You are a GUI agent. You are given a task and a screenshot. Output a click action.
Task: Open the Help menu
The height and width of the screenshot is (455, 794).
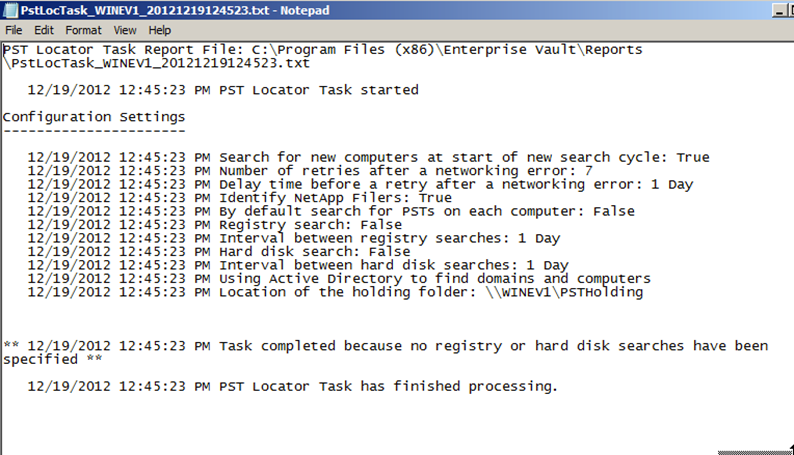point(160,30)
